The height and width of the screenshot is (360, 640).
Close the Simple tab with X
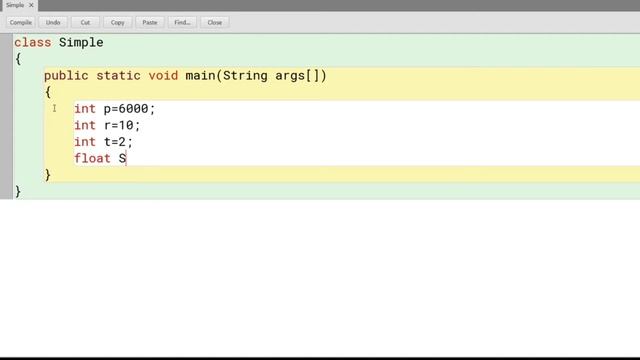[31, 5]
